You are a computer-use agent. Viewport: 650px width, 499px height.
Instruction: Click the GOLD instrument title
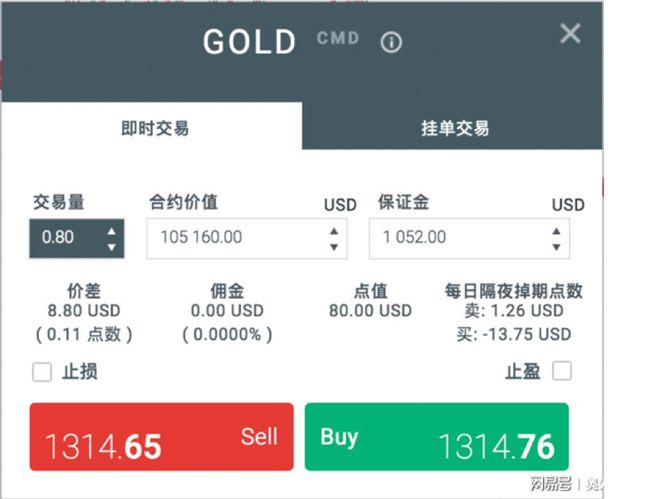(250, 42)
